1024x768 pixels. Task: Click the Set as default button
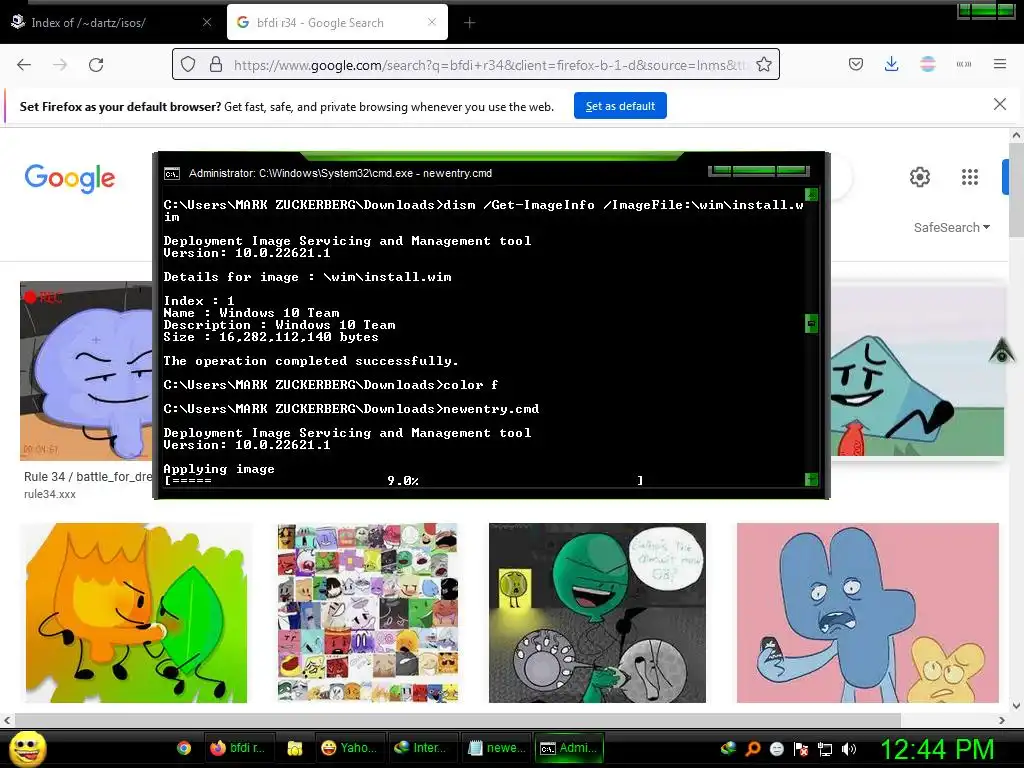point(620,106)
